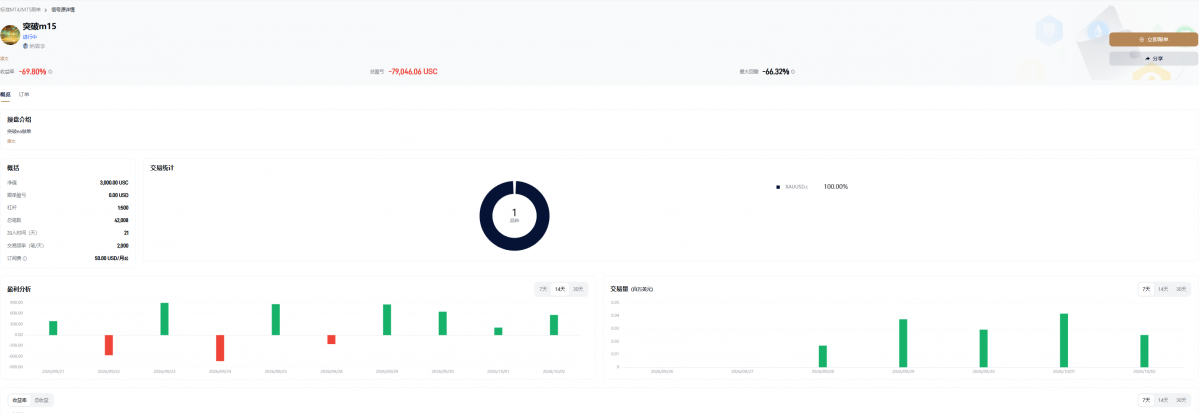Click the 分享 share button
The height and width of the screenshot is (413, 1199).
(1153, 58)
